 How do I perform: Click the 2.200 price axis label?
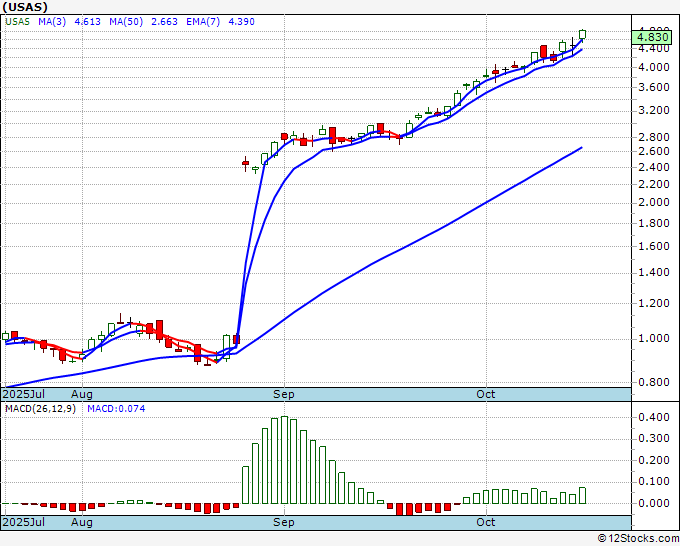tap(654, 184)
